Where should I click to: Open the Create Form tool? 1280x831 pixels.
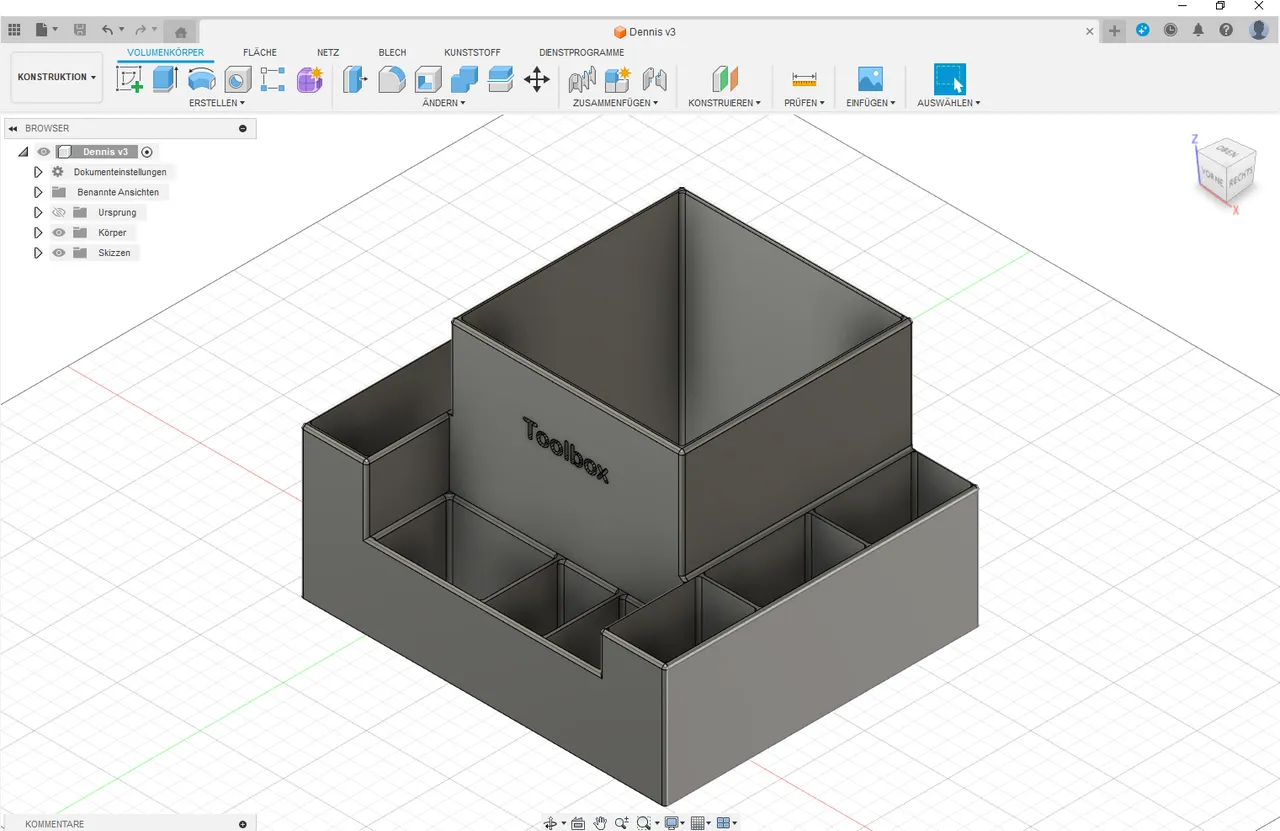310,78
